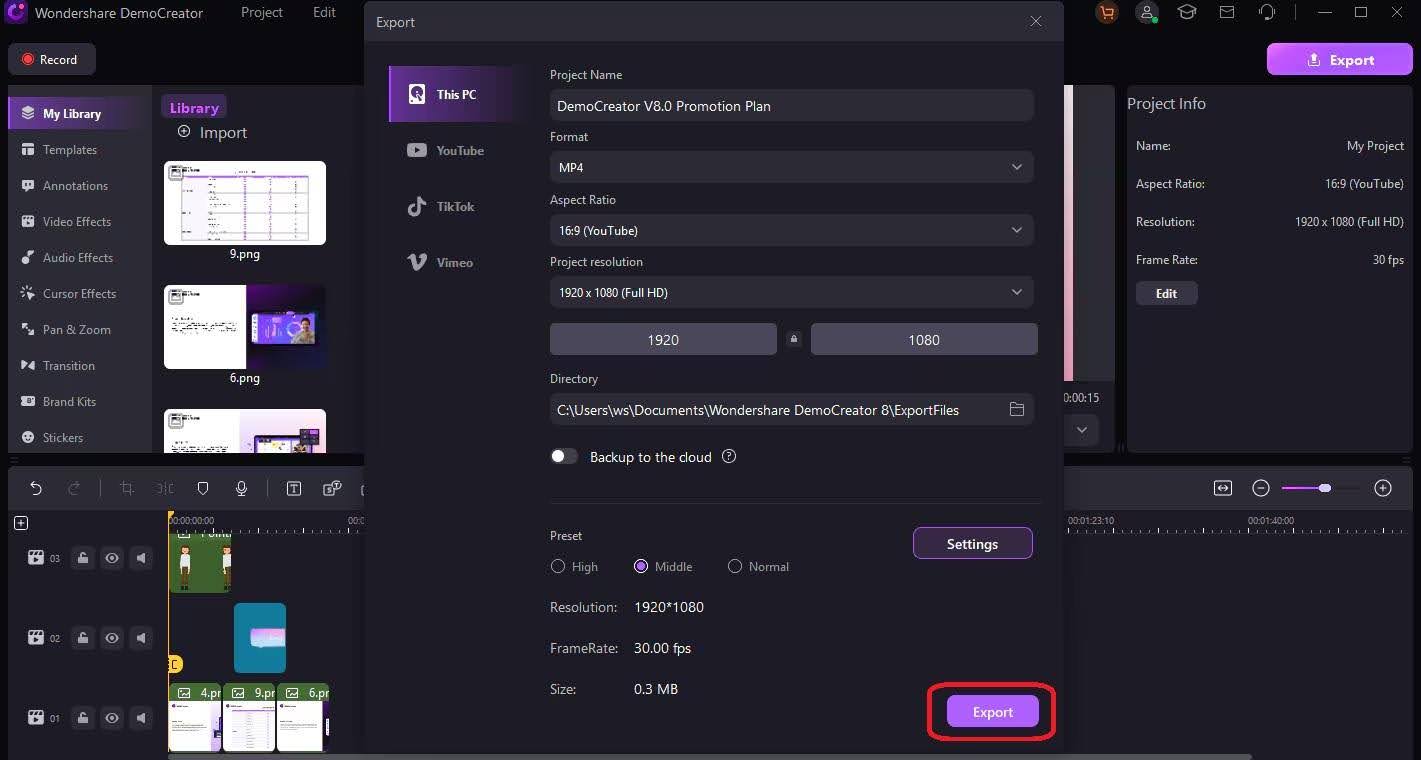Click the marker shield icon in timeline toolbar
The height and width of the screenshot is (760, 1421).
[x=203, y=488]
